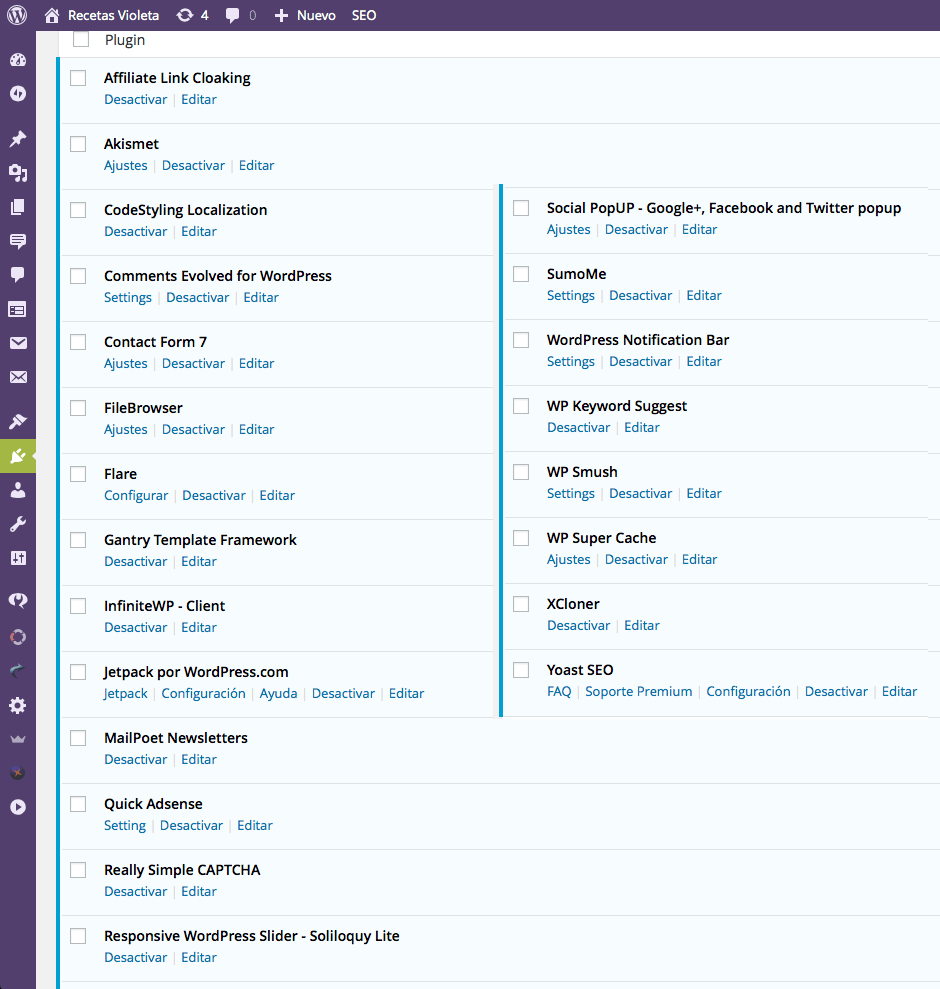Check the Flare plugin checkbox
The image size is (940, 989).
(78, 474)
